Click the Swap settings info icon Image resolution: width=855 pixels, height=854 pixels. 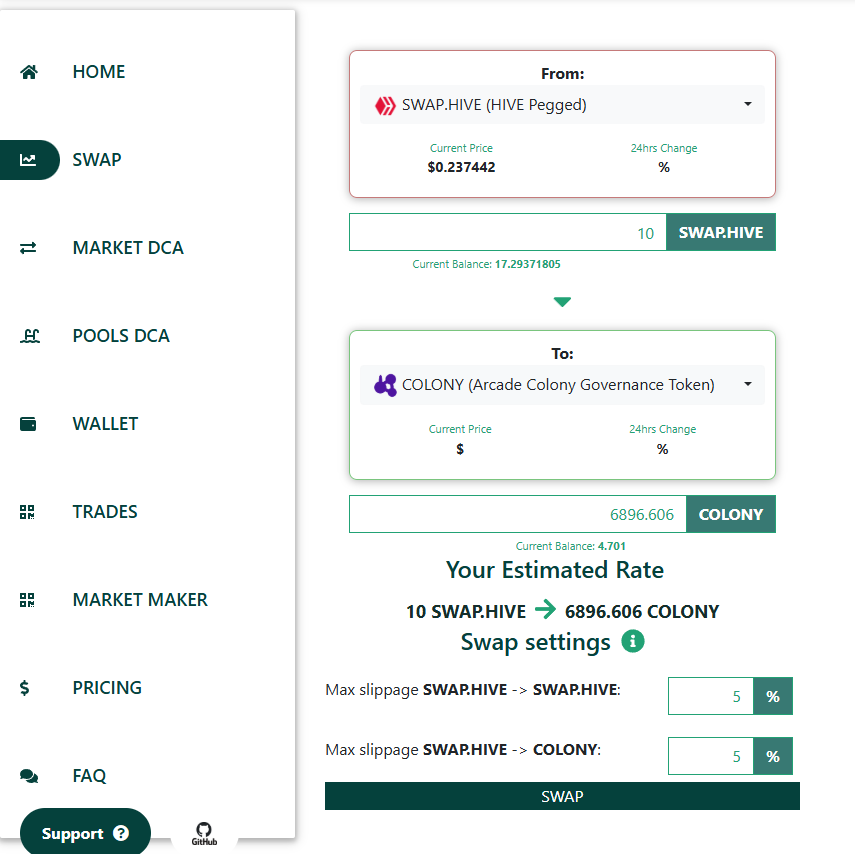pyautogui.click(x=633, y=641)
